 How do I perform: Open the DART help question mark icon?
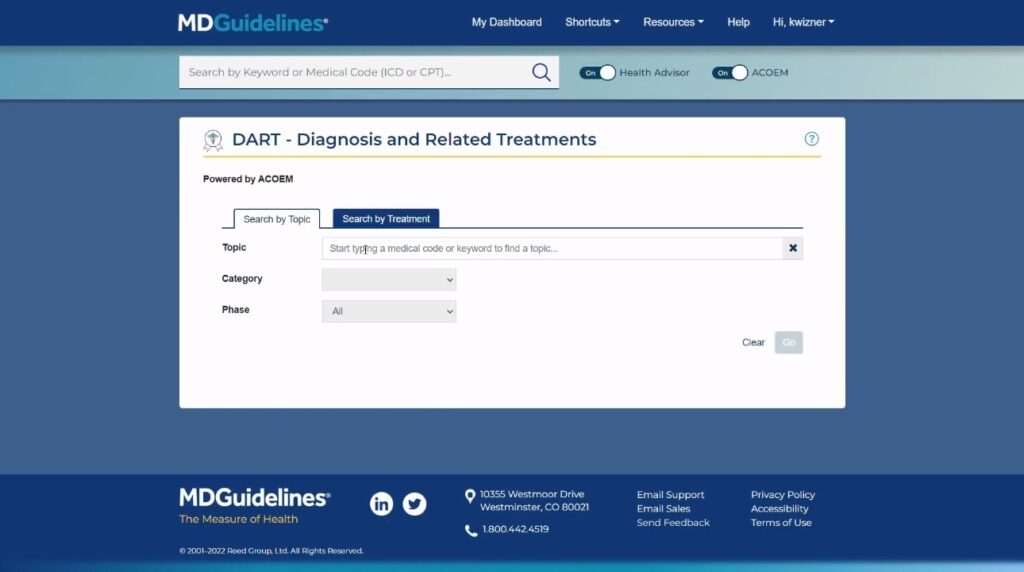[811, 138]
